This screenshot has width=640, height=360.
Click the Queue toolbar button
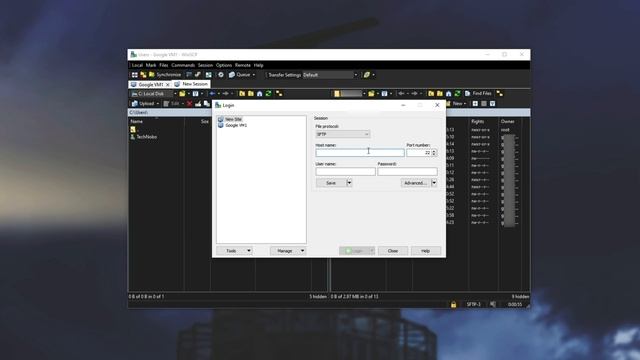click(241, 75)
